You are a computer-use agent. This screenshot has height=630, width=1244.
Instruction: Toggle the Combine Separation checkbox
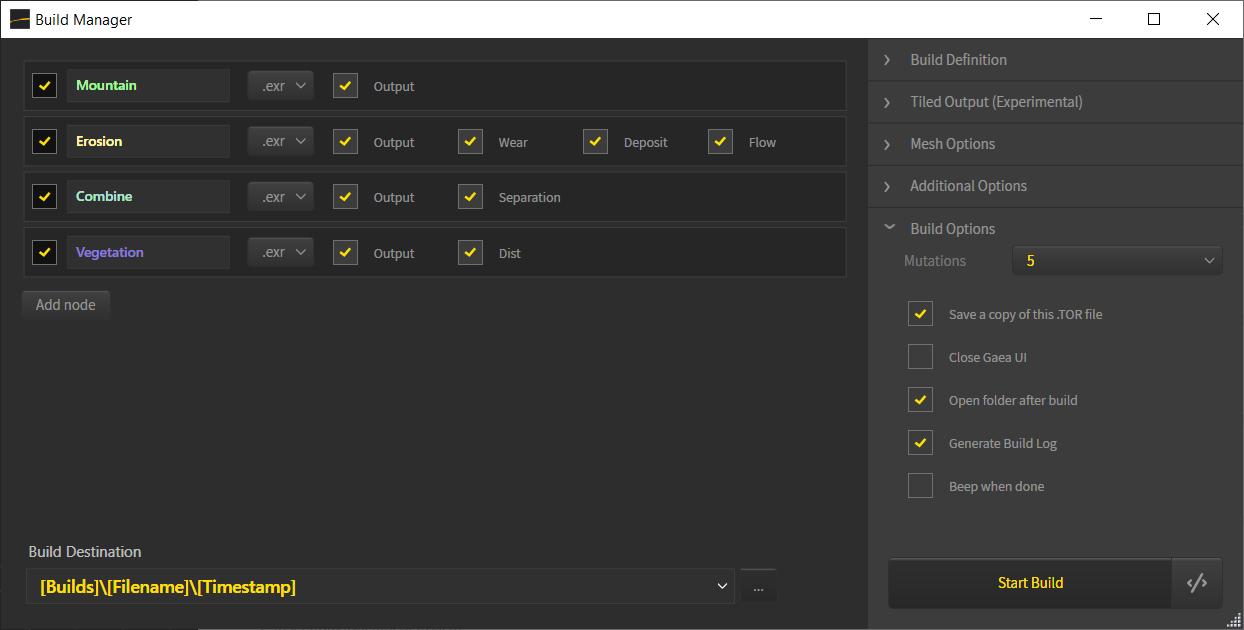[471, 197]
